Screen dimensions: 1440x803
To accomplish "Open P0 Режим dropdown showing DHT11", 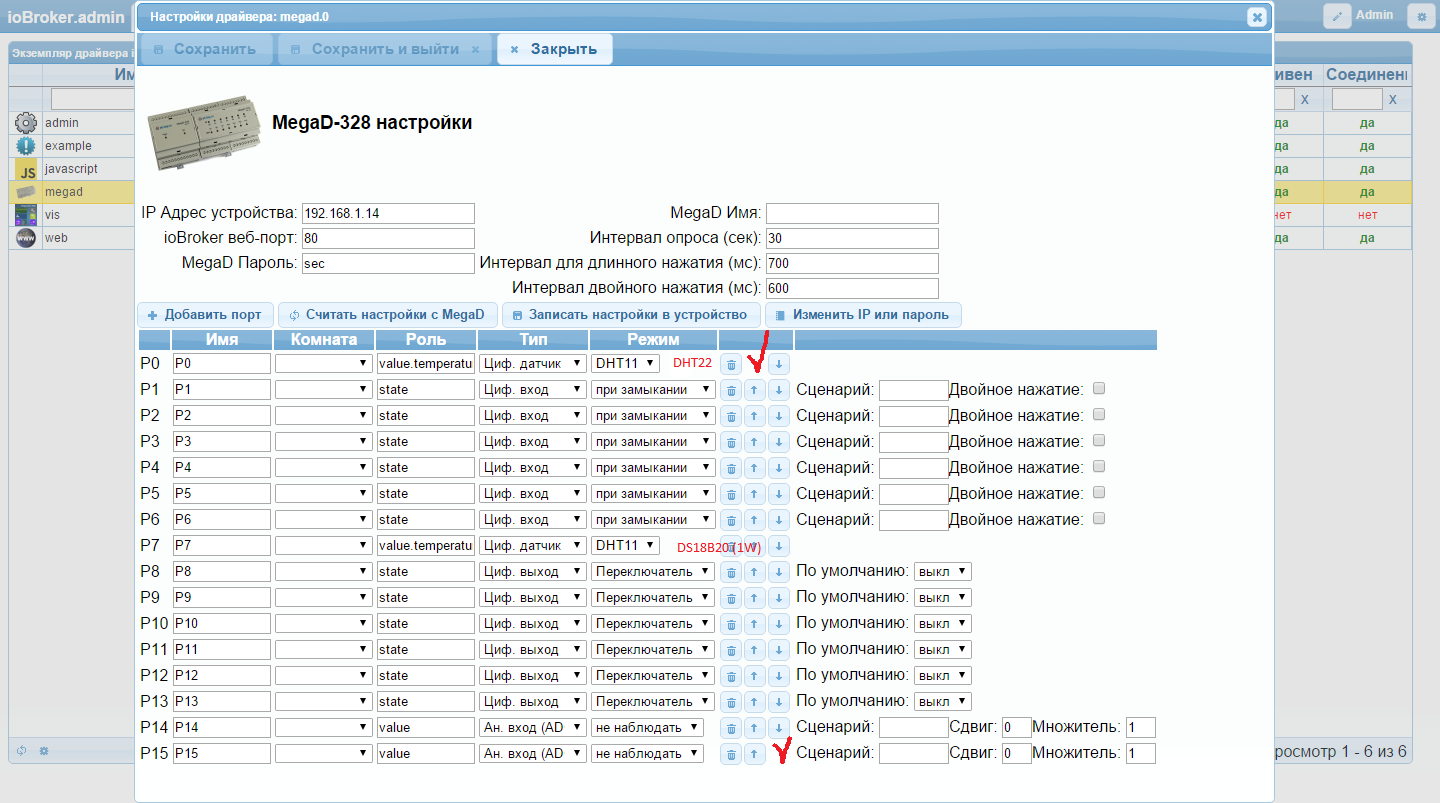I will (625, 363).
